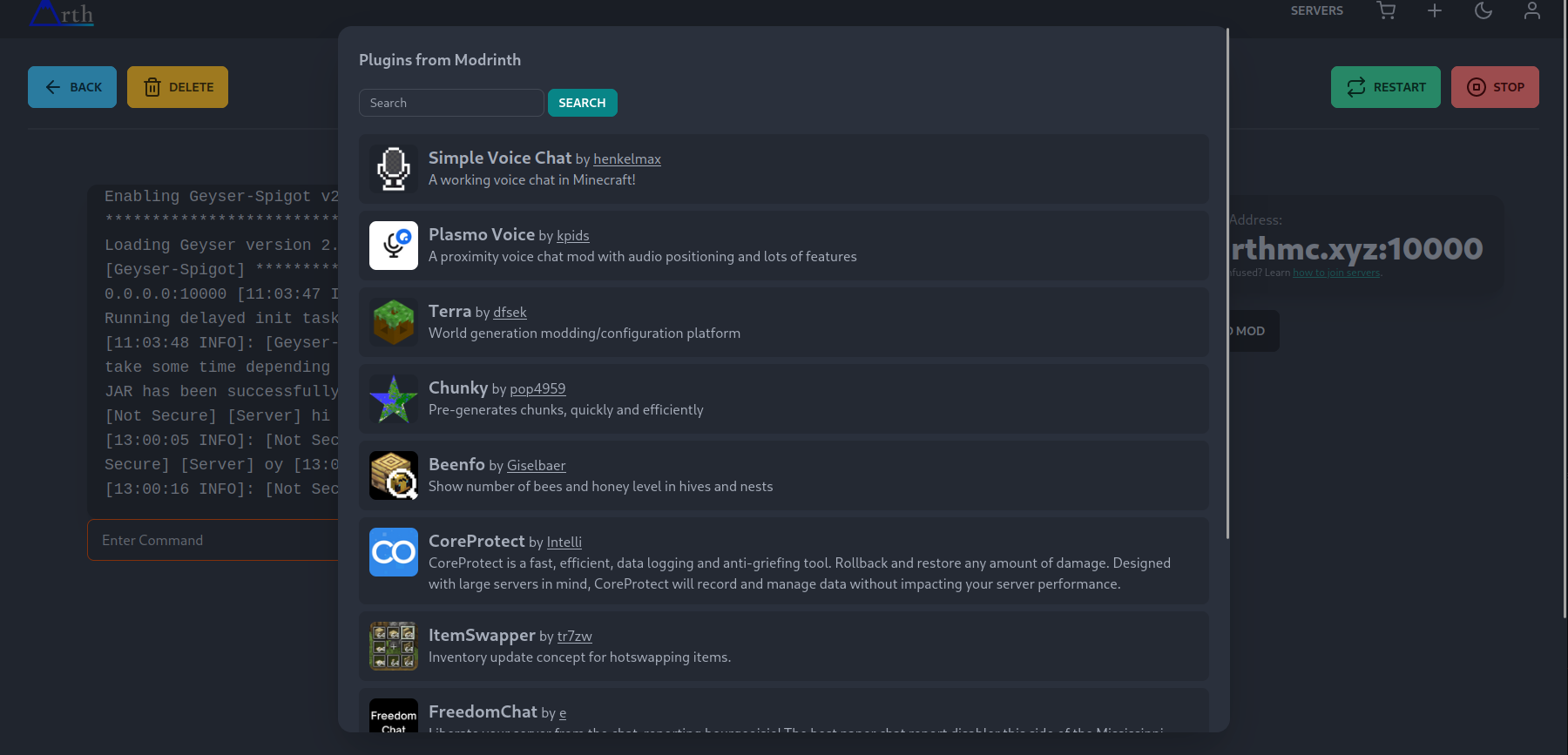Click the CoreProtect blue CO icon
This screenshot has height=755, width=1568.
[393, 552]
